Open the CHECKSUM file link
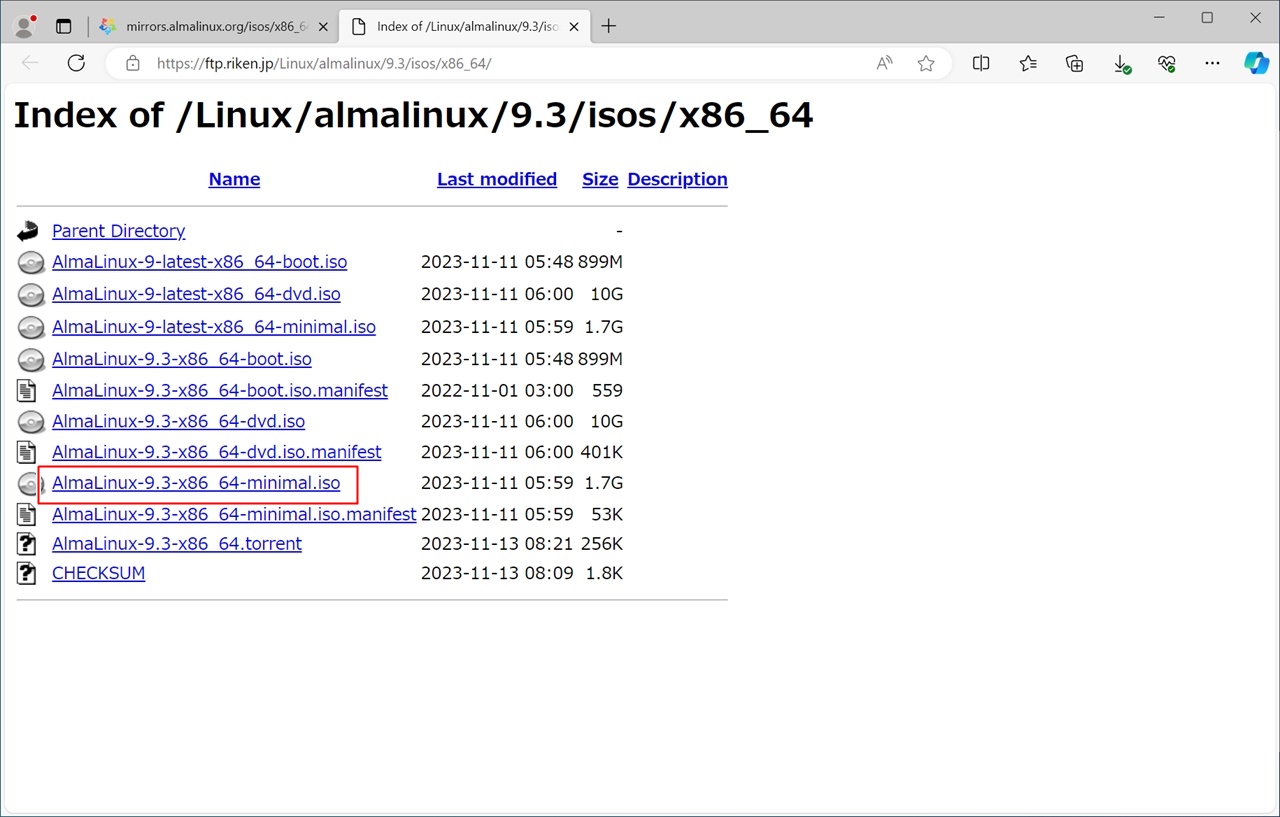 tap(98, 573)
